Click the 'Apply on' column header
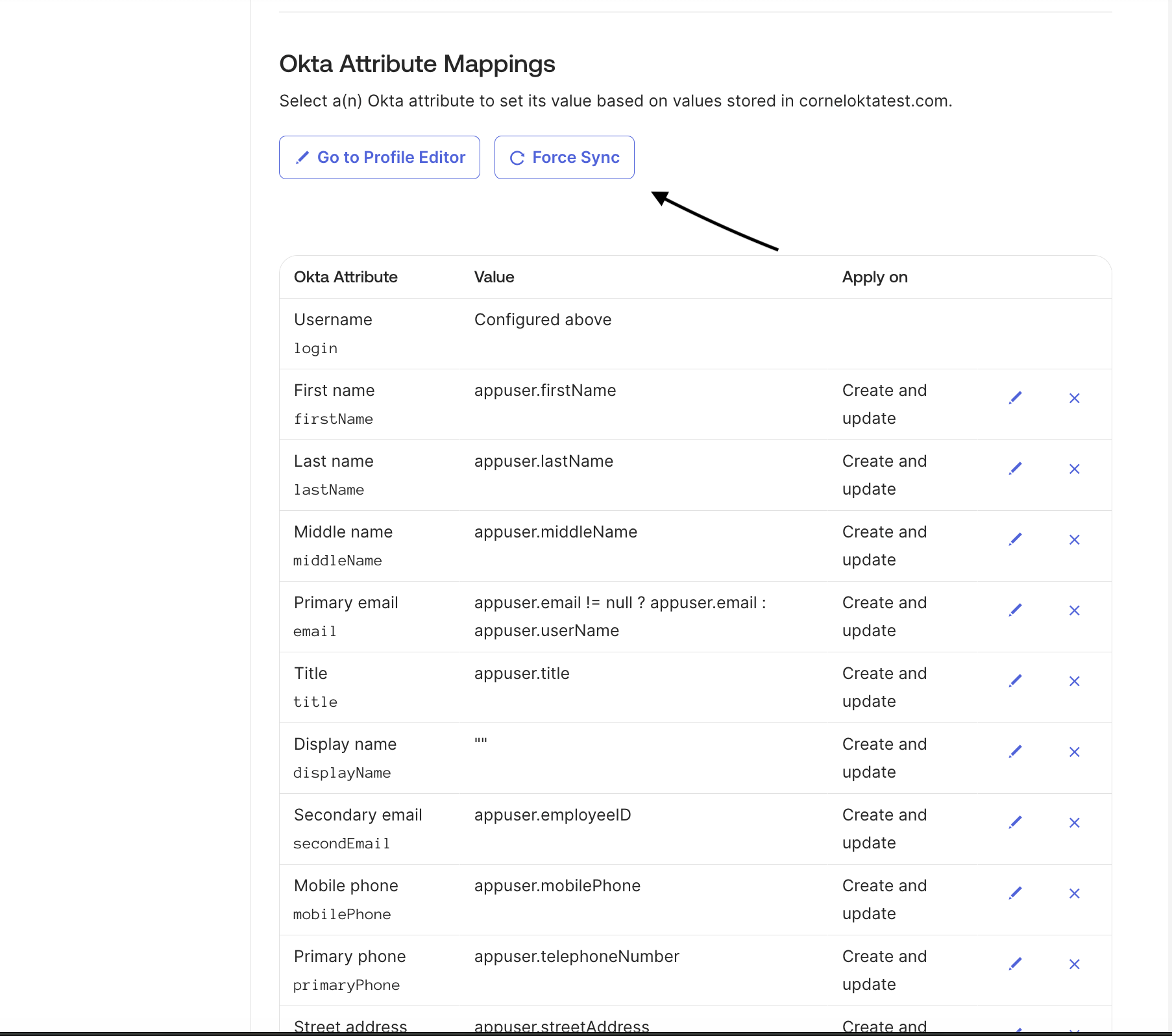 click(x=875, y=277)
